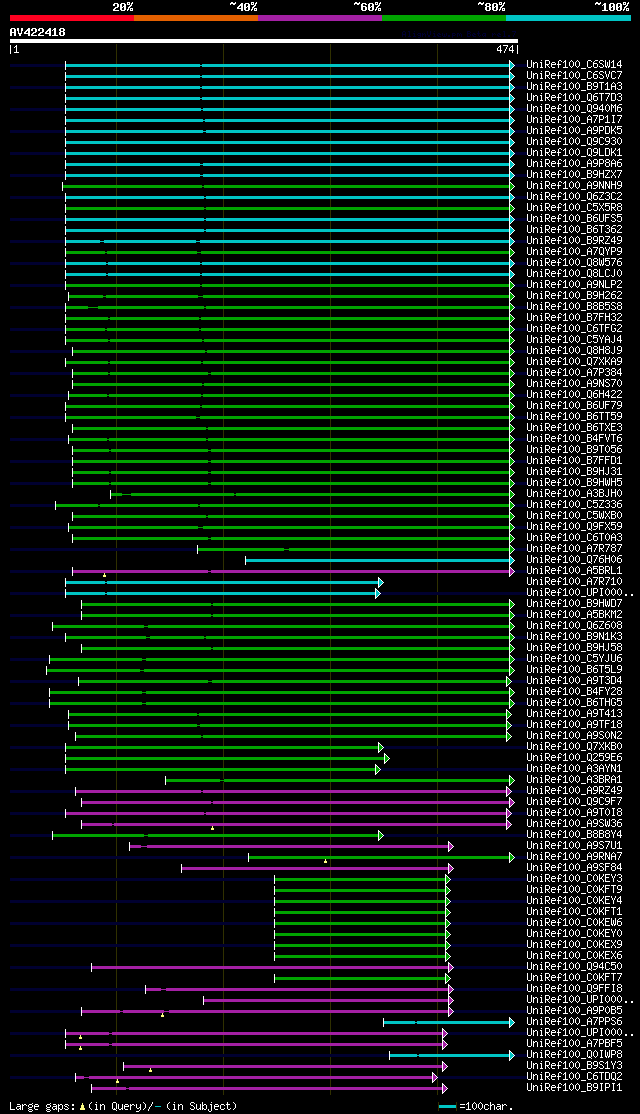Select the label UniRef100_C5Z336
The width and height of the screenshot is (640, 1114).
click(x=575, y=505)
